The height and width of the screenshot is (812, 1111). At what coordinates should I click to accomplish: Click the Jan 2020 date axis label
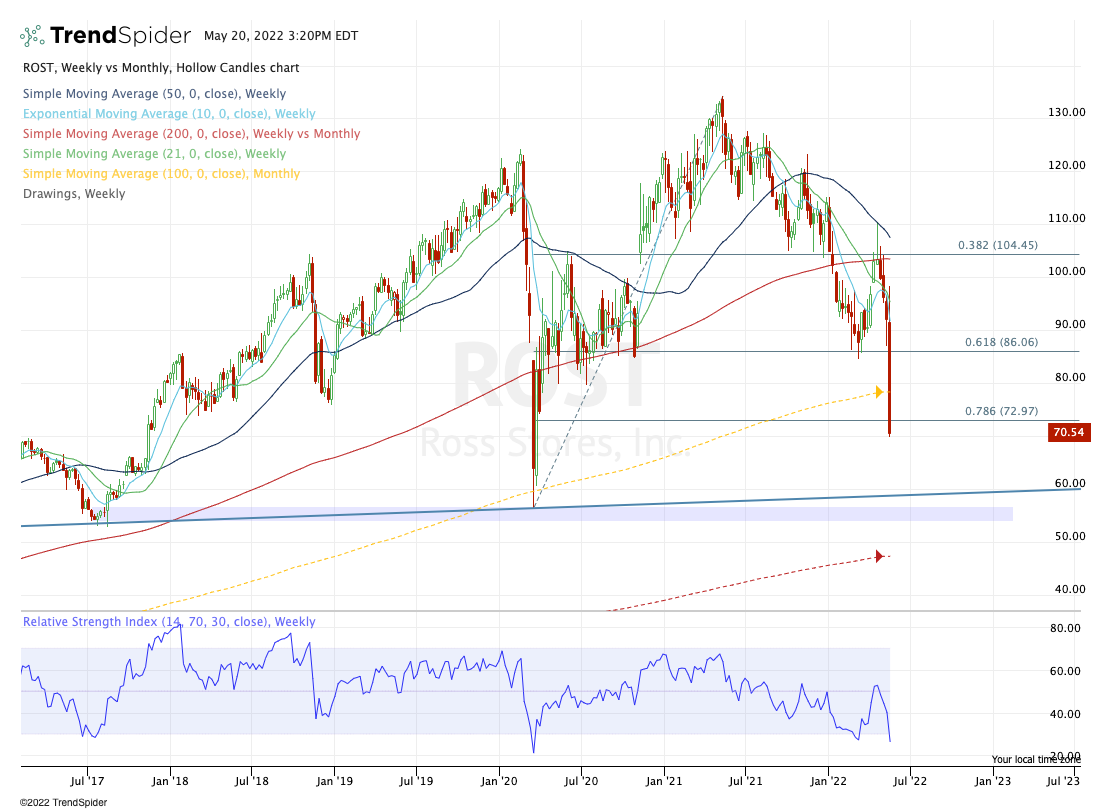point(499,777)
